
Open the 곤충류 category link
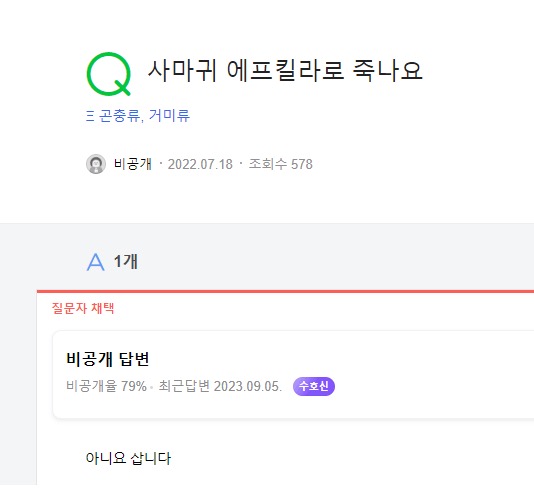119,116
